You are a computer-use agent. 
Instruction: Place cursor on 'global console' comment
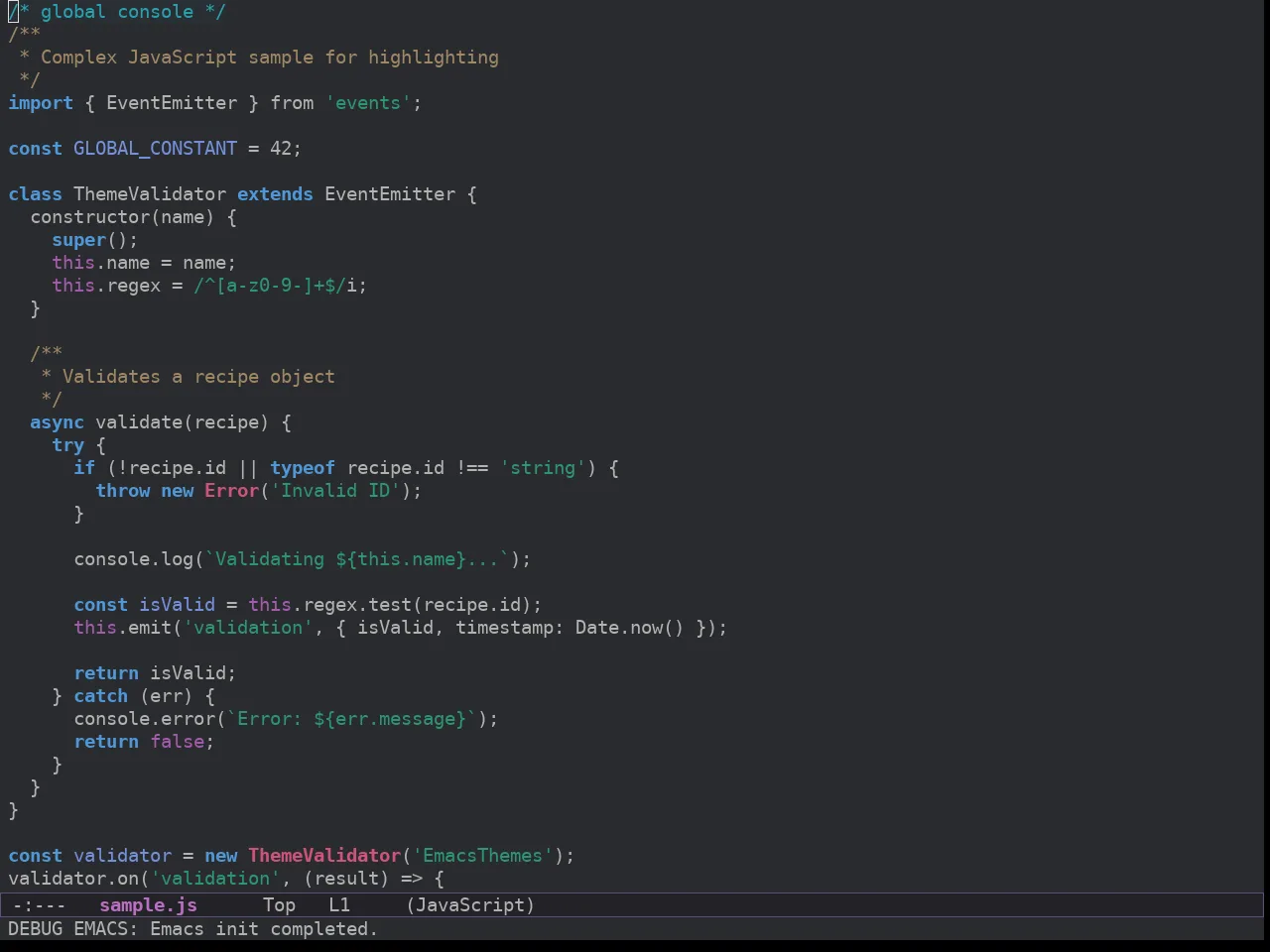117,12
